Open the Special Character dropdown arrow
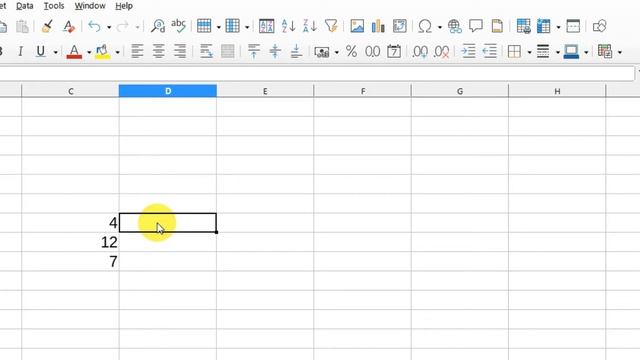This screenshot has height=360, width=640. pos(440,27)
